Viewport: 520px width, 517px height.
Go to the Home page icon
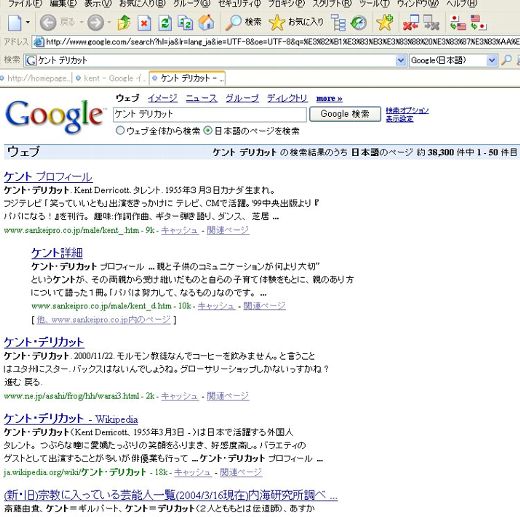coord(207,22)
